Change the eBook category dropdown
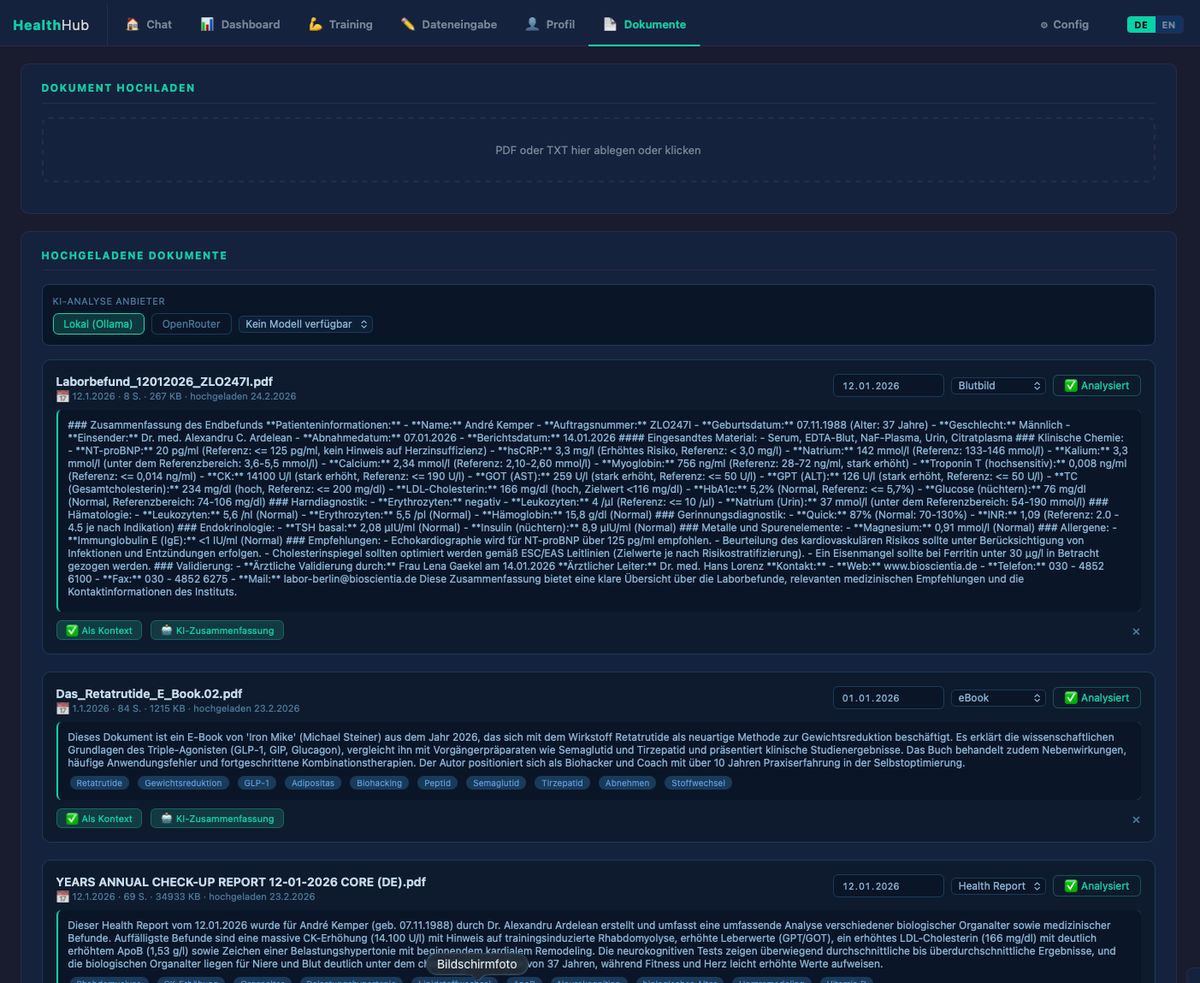 click(998, 697)
